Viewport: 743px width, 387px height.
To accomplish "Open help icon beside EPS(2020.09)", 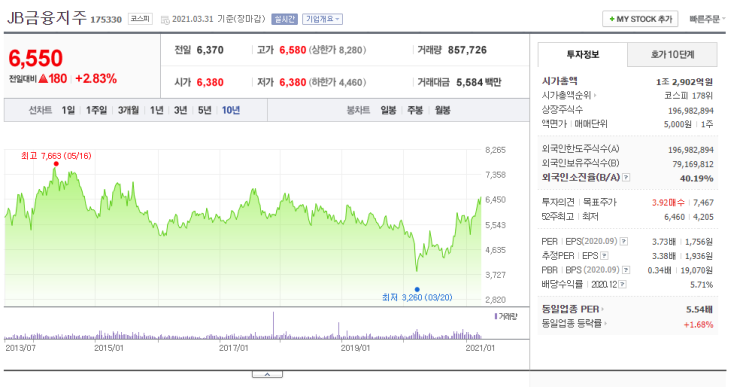I will tap(624, 242).
